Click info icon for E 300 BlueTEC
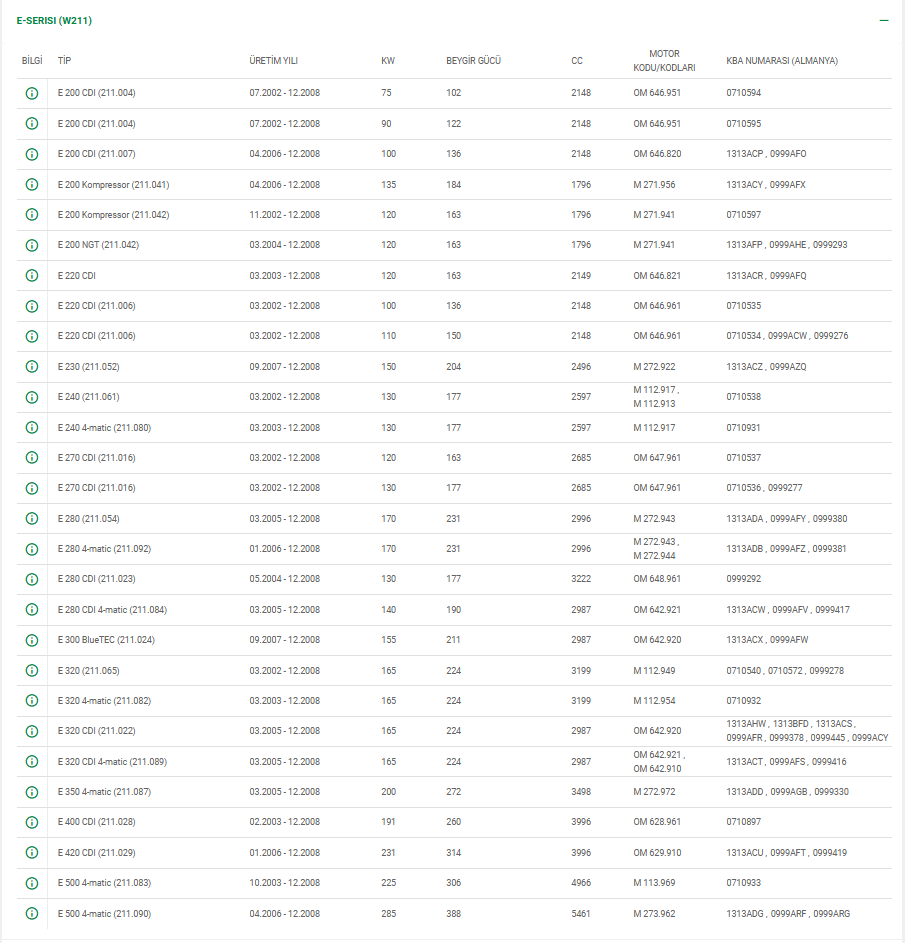 tap(32, 640)
